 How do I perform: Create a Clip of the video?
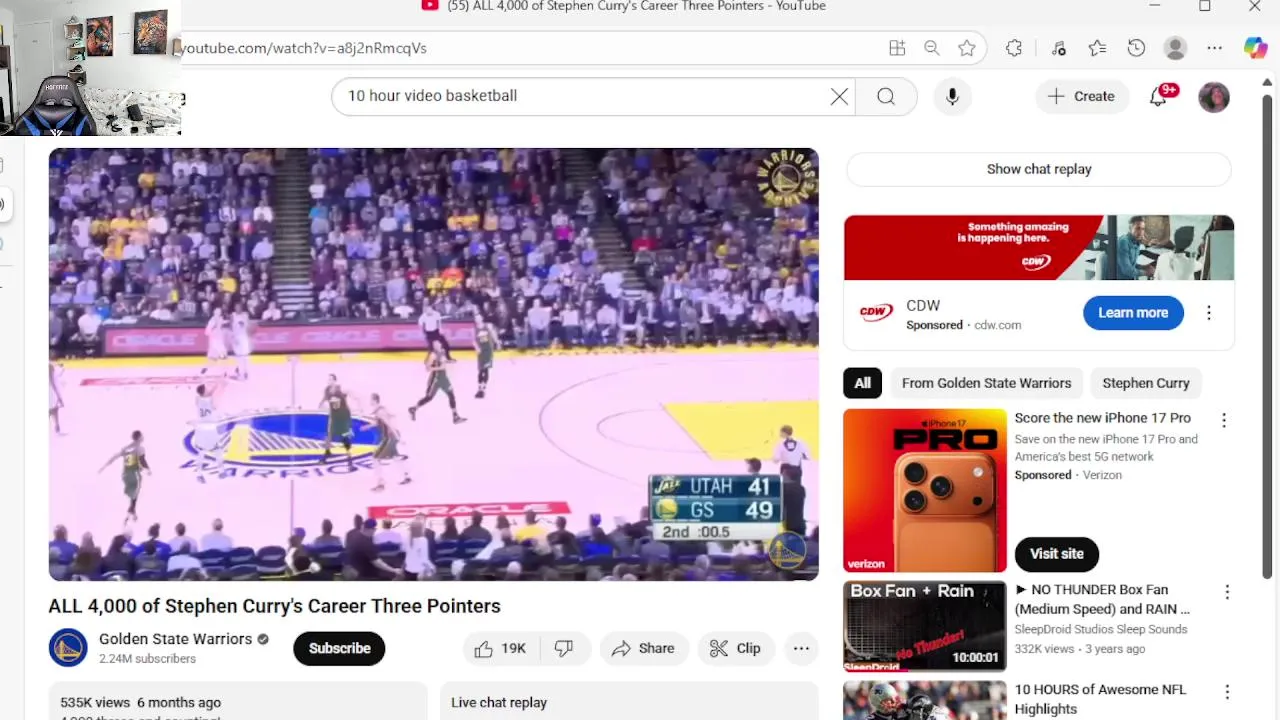[736, 648]
